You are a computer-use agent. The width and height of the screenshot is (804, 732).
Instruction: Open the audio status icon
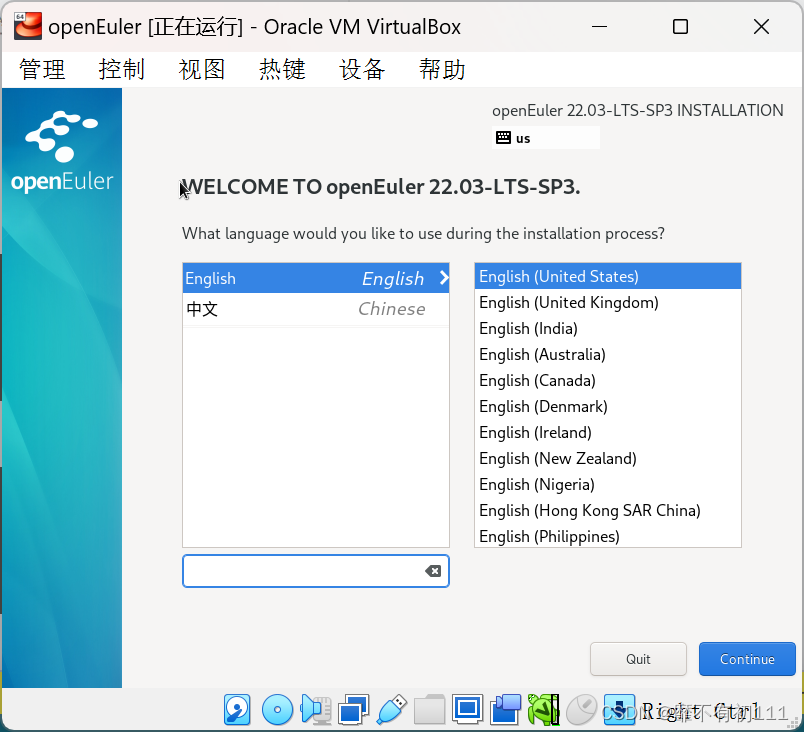tap(316, 710)
